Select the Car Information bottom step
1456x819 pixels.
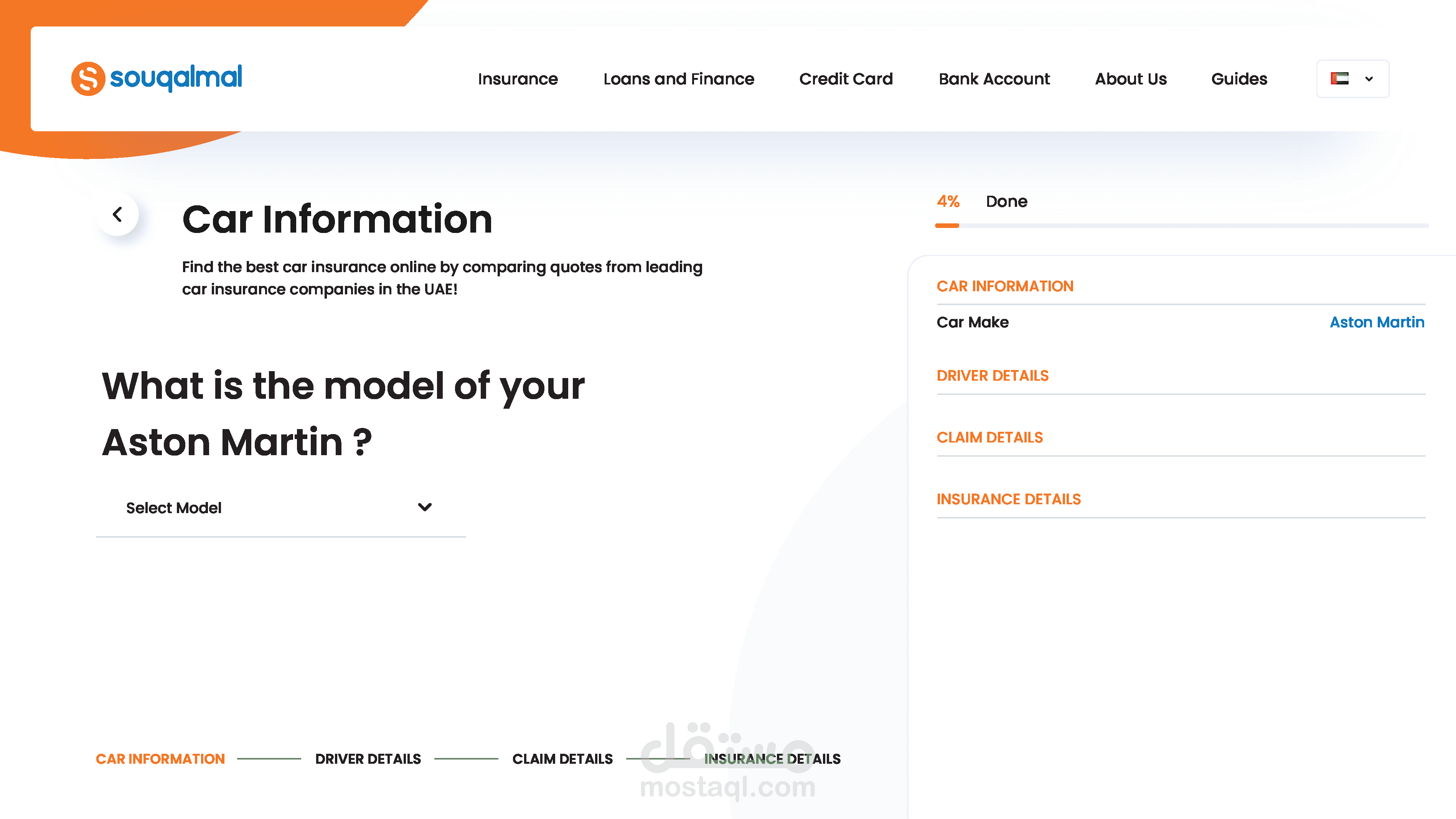coord(160,758)
